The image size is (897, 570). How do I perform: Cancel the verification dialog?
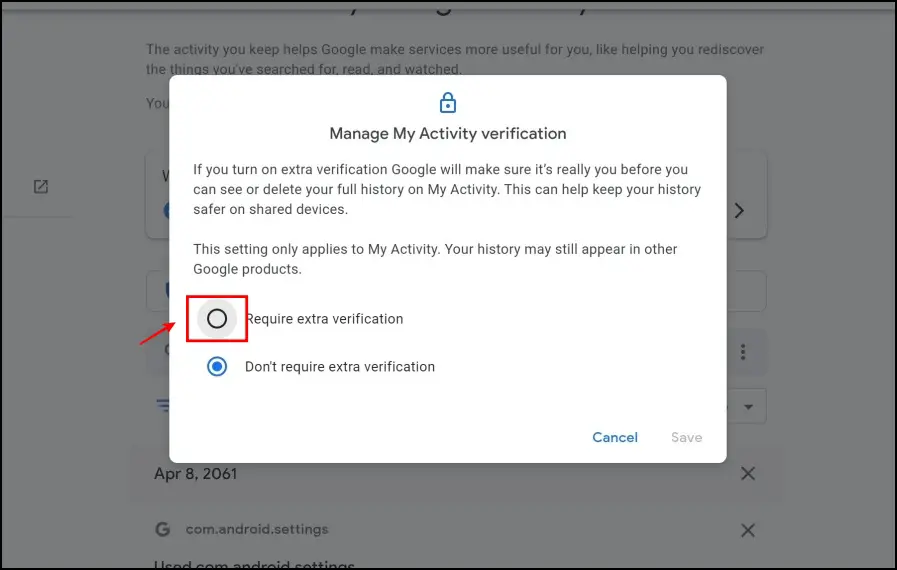pyautogui.click(x=614, y=437)
